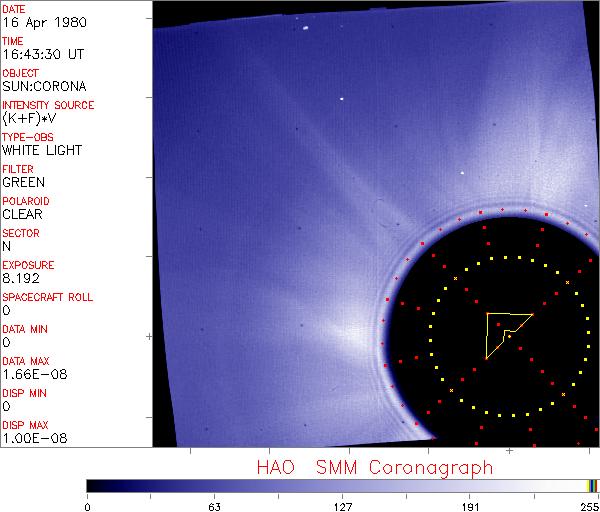Click the GREEN filter value
Screen dimensions: 600x512
[x=23, y=182]
